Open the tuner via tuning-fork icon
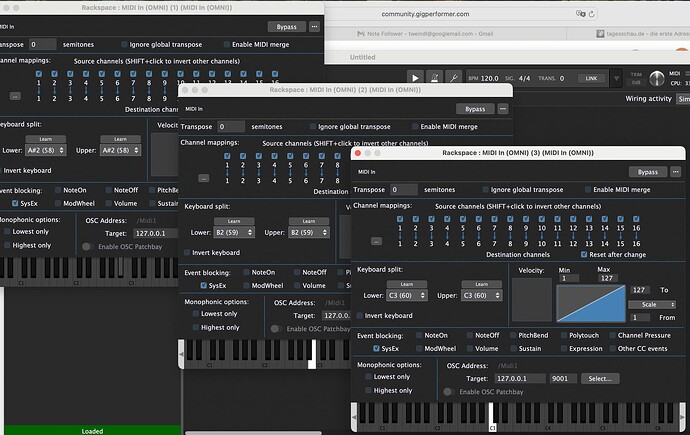 pyautogui.click(x=453, y=78)
